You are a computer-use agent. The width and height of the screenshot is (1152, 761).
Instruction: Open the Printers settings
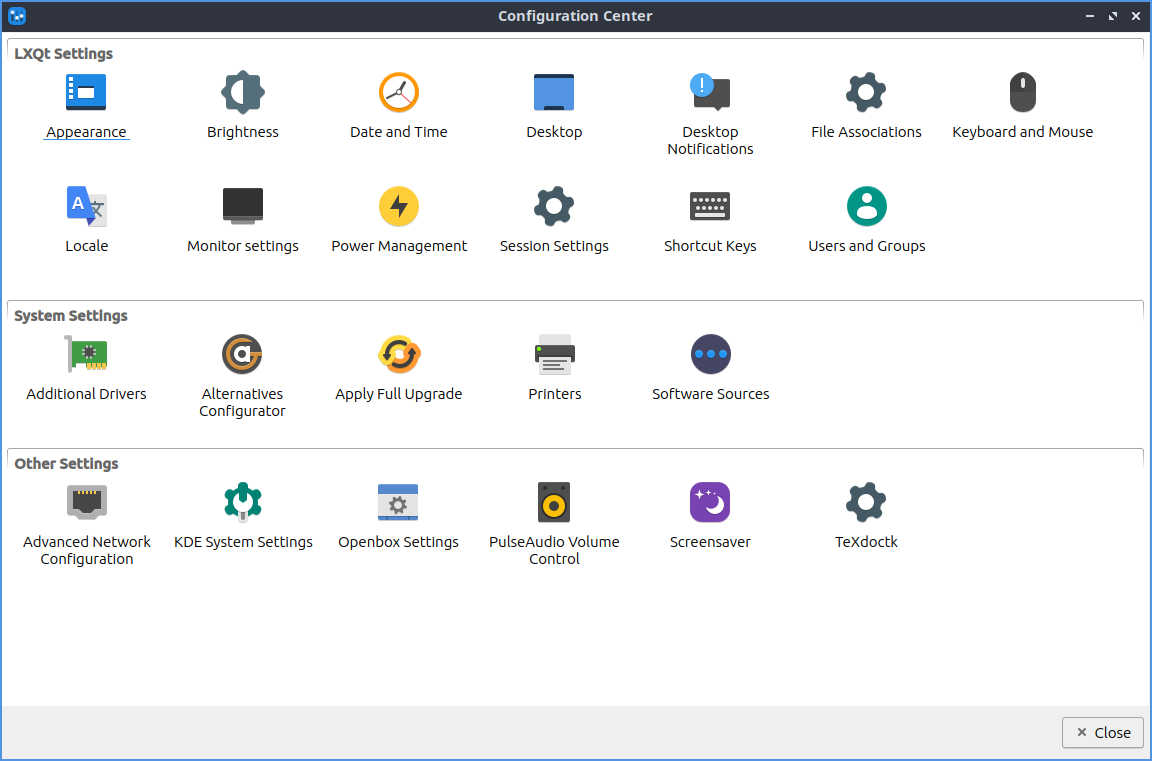point(554,355)
